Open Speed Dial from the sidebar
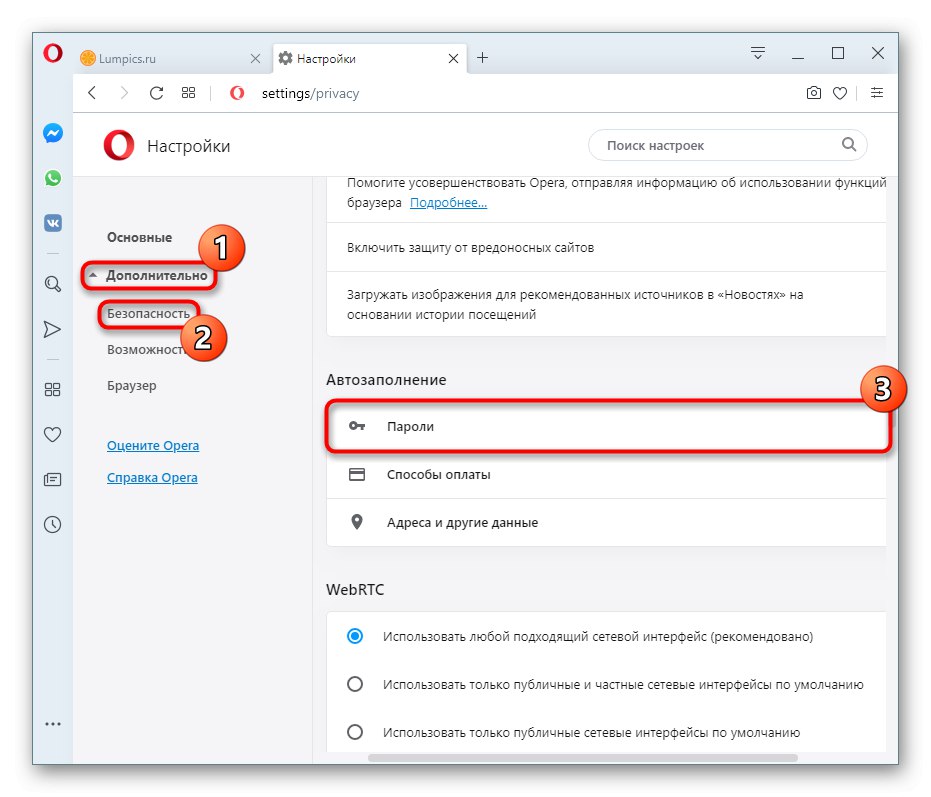 click(x=52, y=390)
